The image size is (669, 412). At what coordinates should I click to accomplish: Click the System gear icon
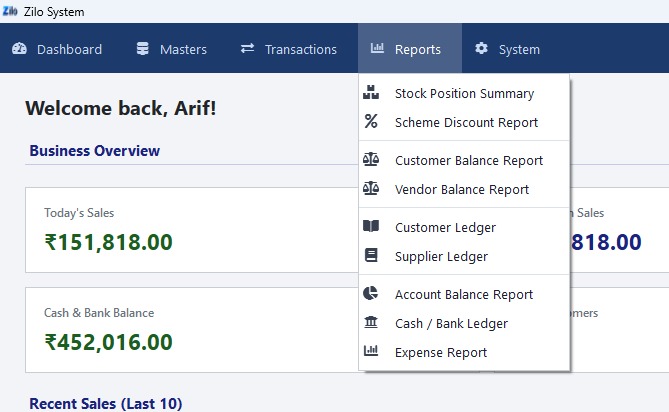point(481,48)
